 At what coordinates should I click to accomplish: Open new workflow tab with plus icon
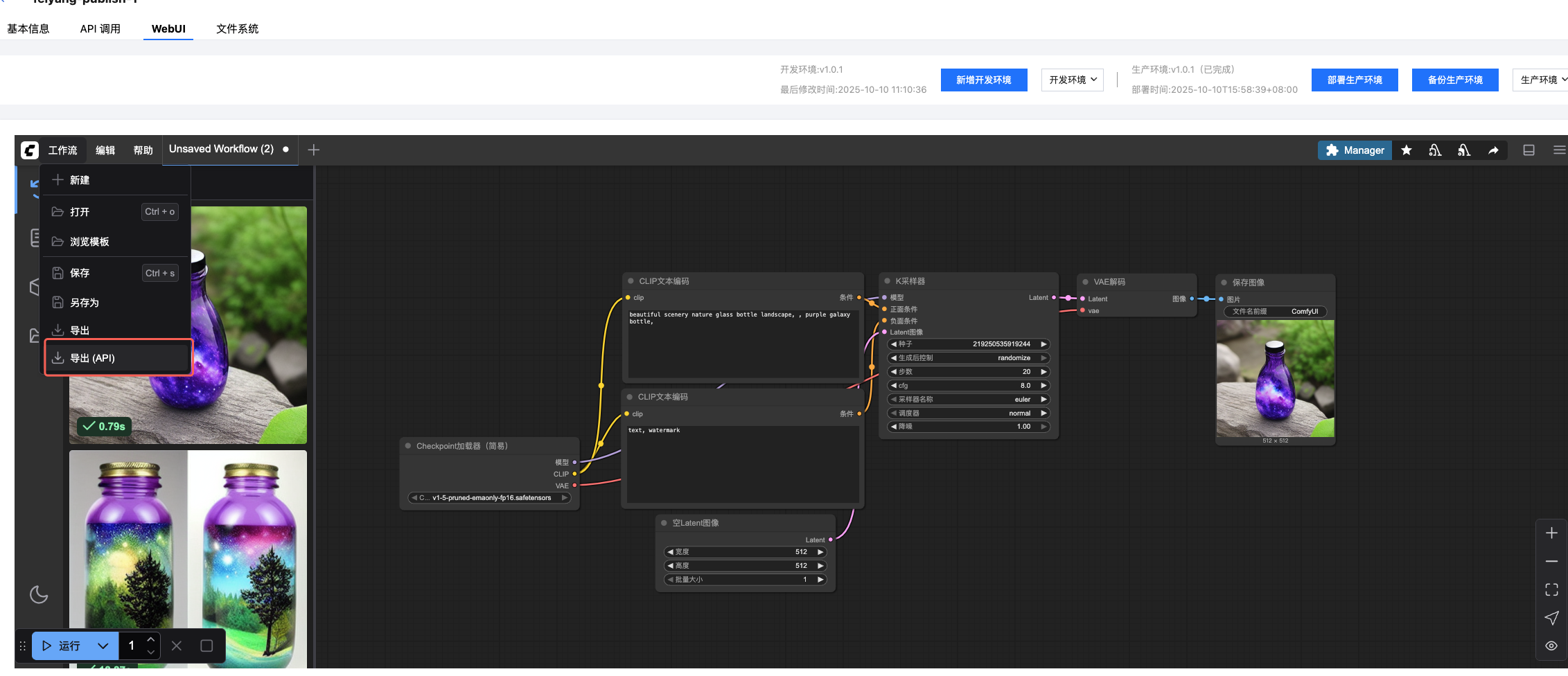pos(313,150)
